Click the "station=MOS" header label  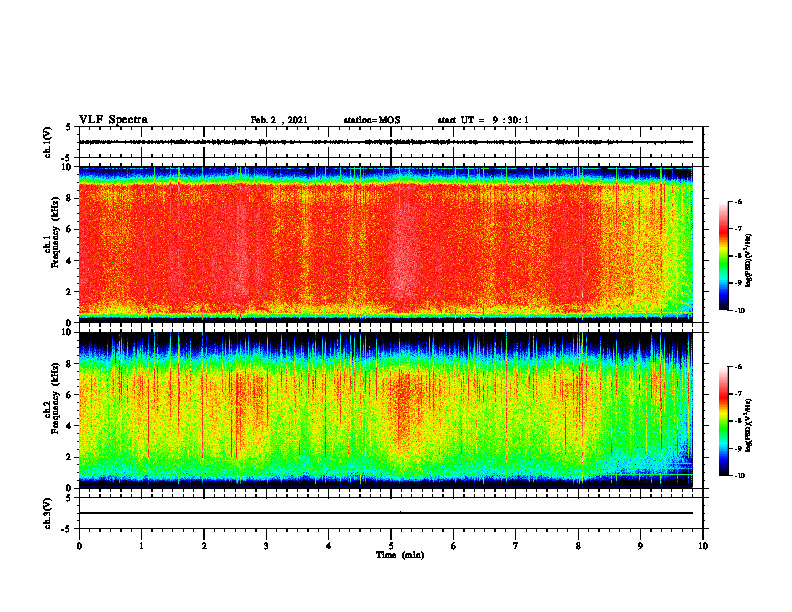click(x=372, y=120)
